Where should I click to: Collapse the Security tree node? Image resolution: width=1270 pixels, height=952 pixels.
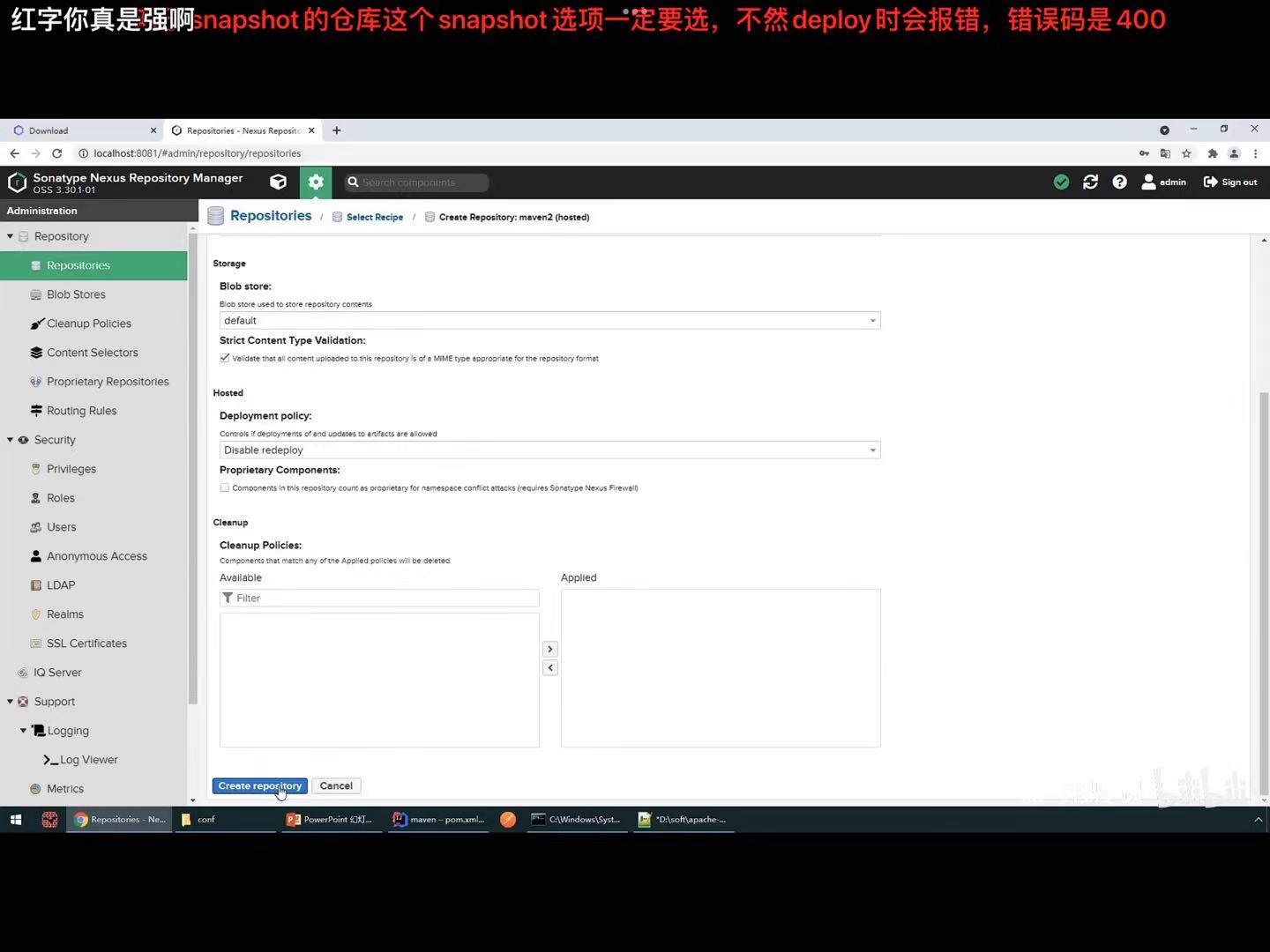[x=11, y=440]
